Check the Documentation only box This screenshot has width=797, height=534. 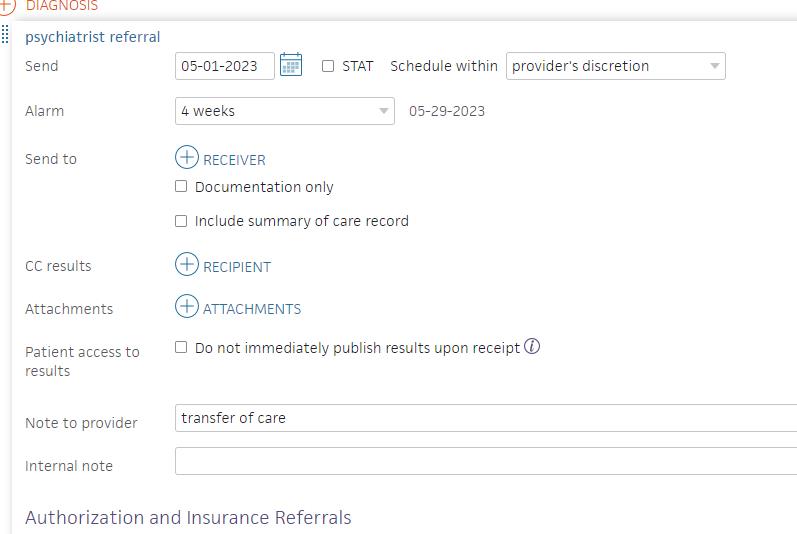click(x=181, y=186)
